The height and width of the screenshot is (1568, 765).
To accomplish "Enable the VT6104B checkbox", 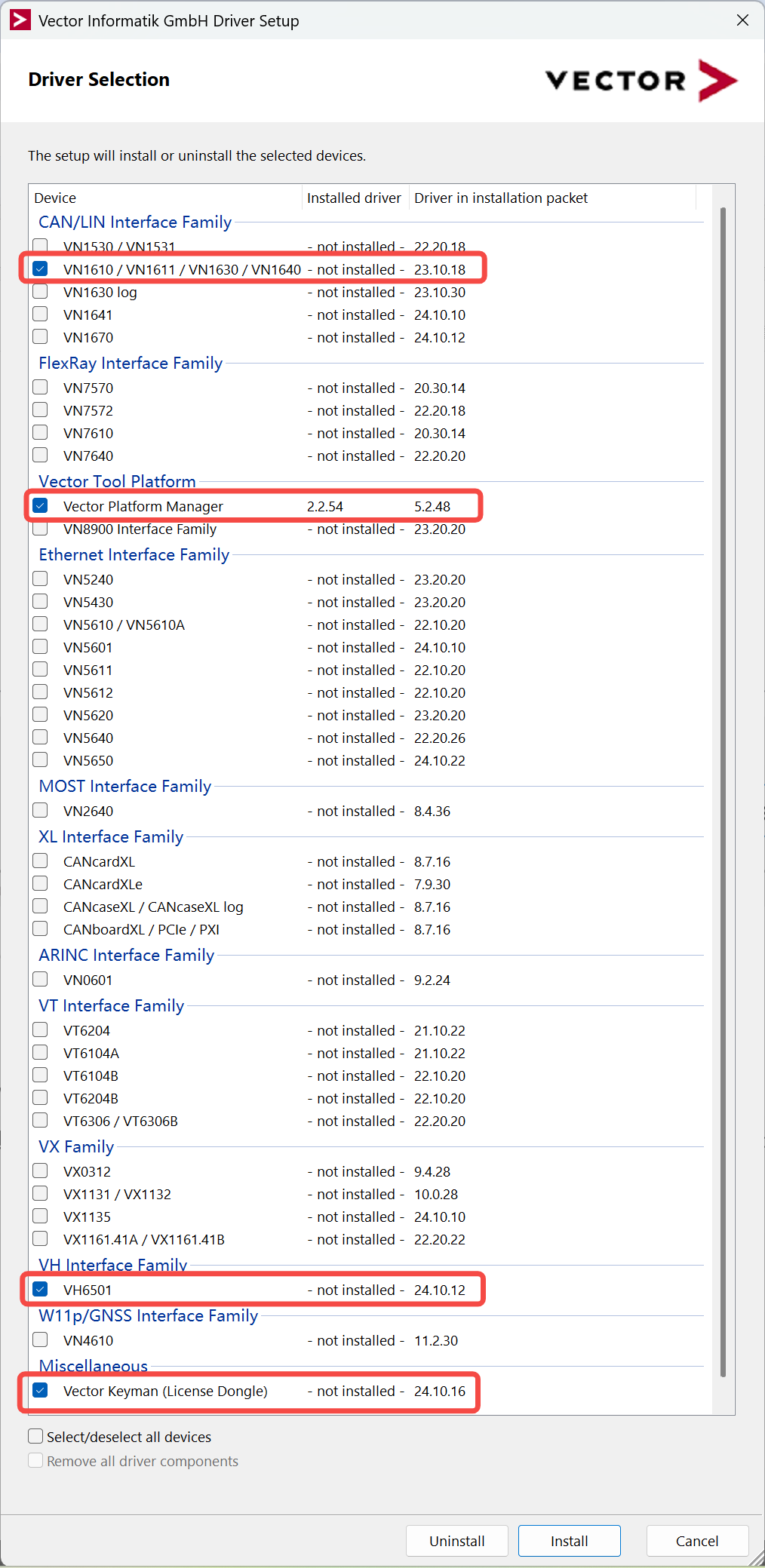I will (x=41, y=1075).
